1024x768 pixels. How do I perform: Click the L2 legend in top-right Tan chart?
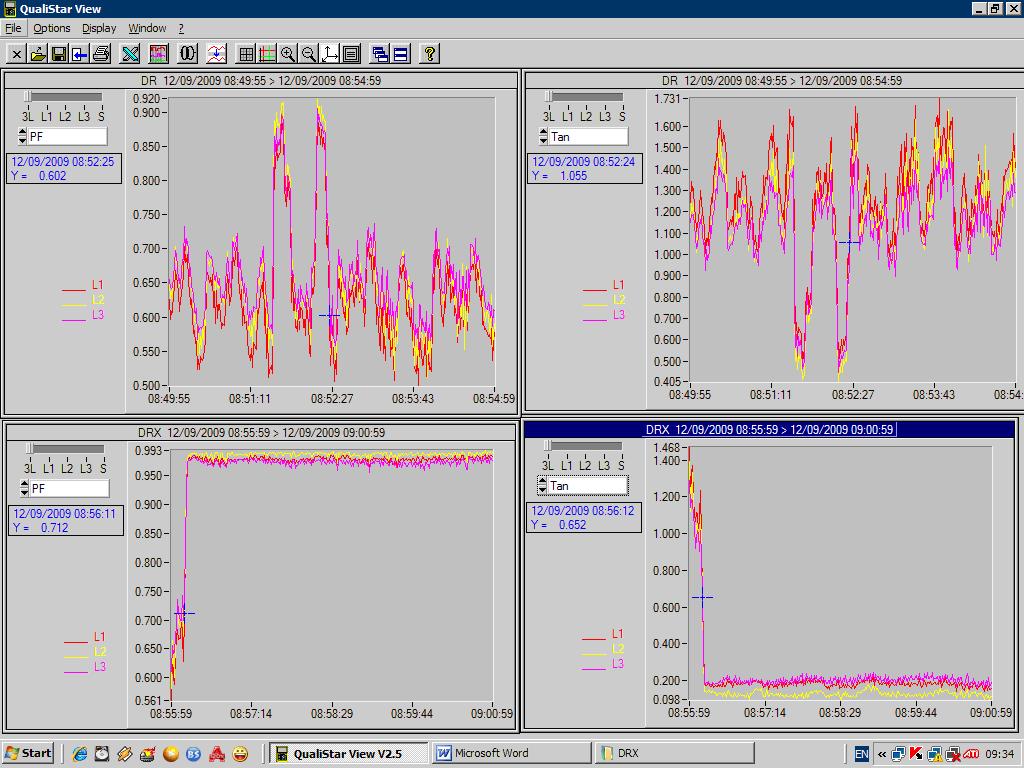[617, 299]
